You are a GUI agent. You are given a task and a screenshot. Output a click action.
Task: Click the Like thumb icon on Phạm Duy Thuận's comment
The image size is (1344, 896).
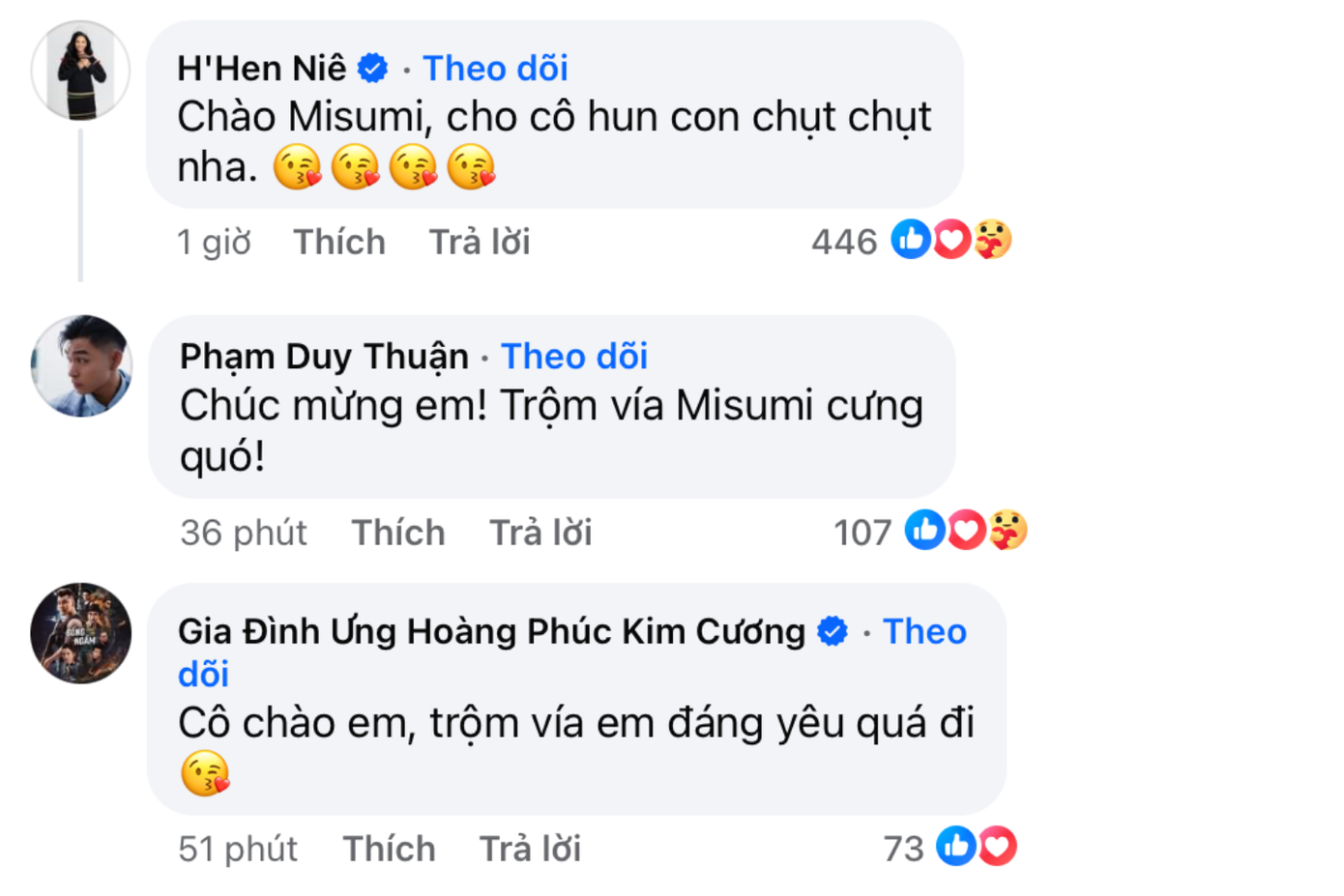pos(925,531)
